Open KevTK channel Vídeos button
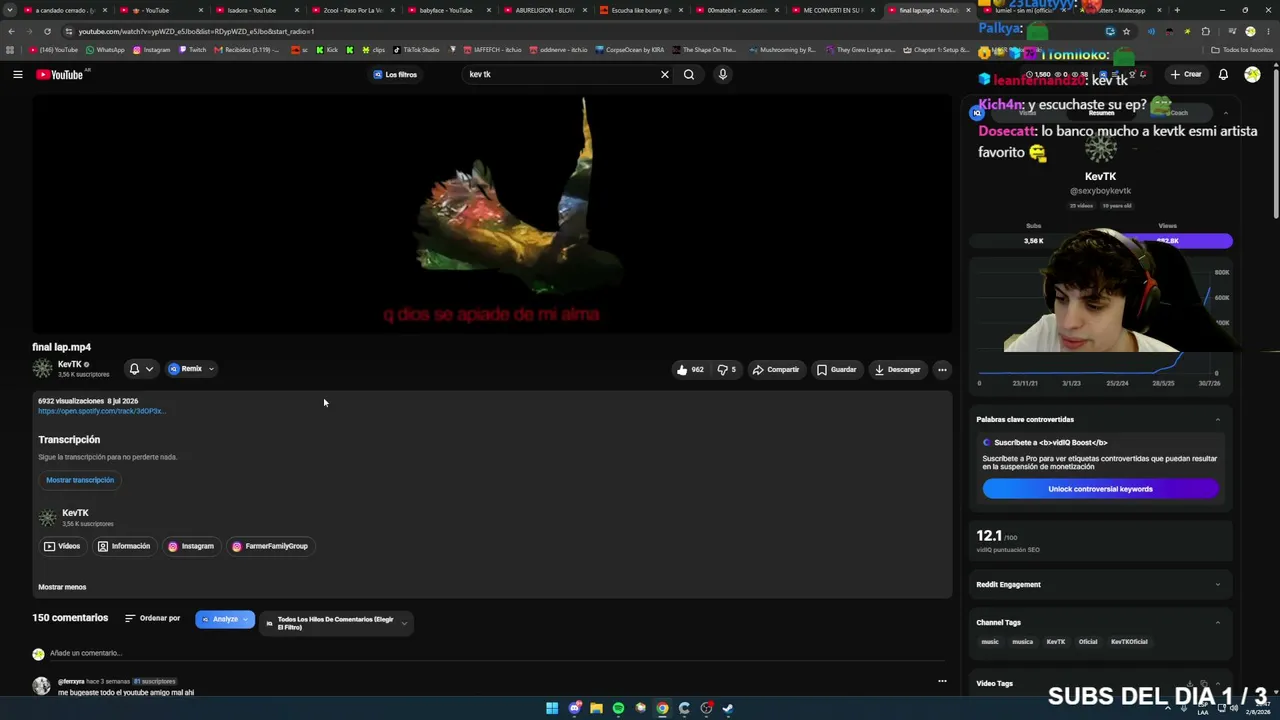Viewport: 1280px width, 720px height. click(61, 546)
